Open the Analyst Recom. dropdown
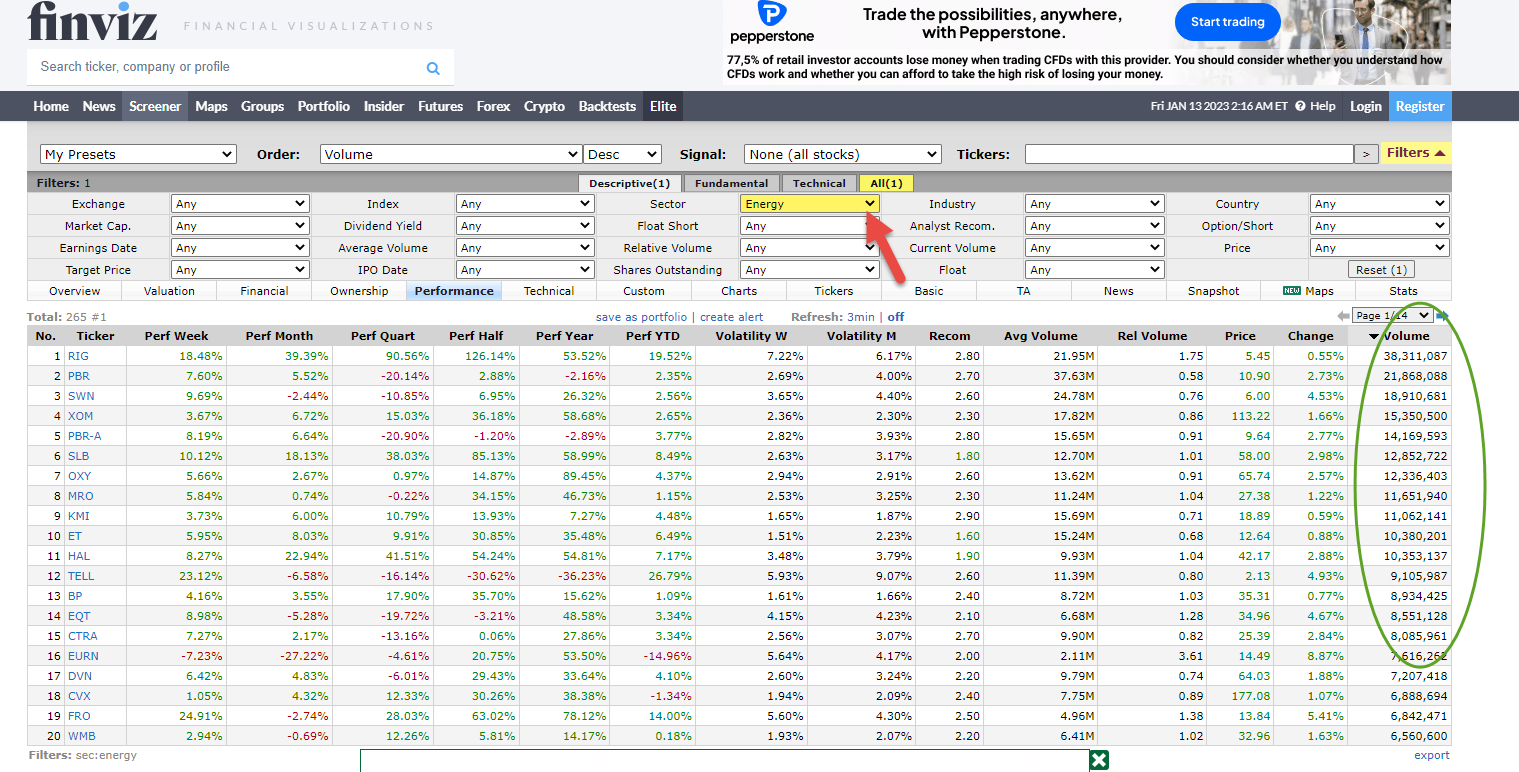The image size is (1519, 772). pos(1095,226)
